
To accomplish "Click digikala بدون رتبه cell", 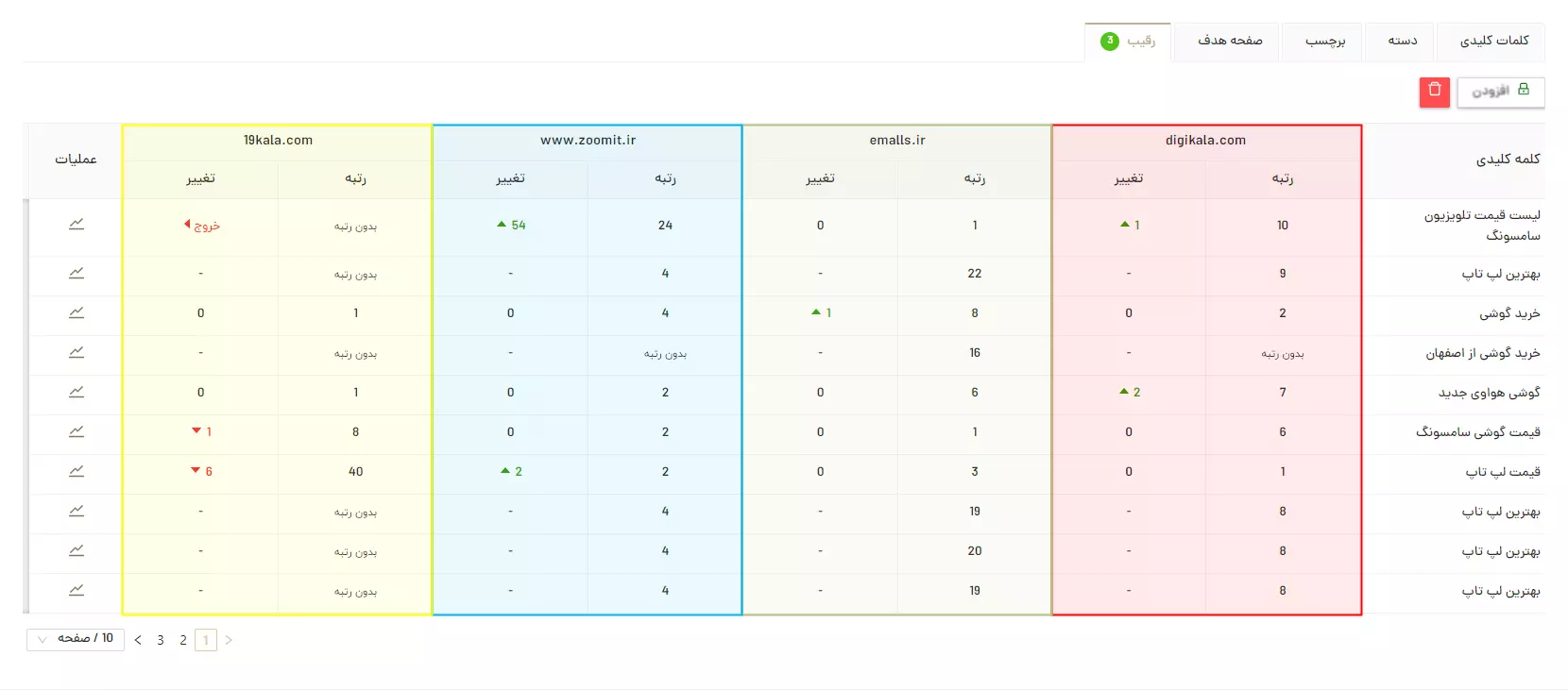I will (1283, 354).
